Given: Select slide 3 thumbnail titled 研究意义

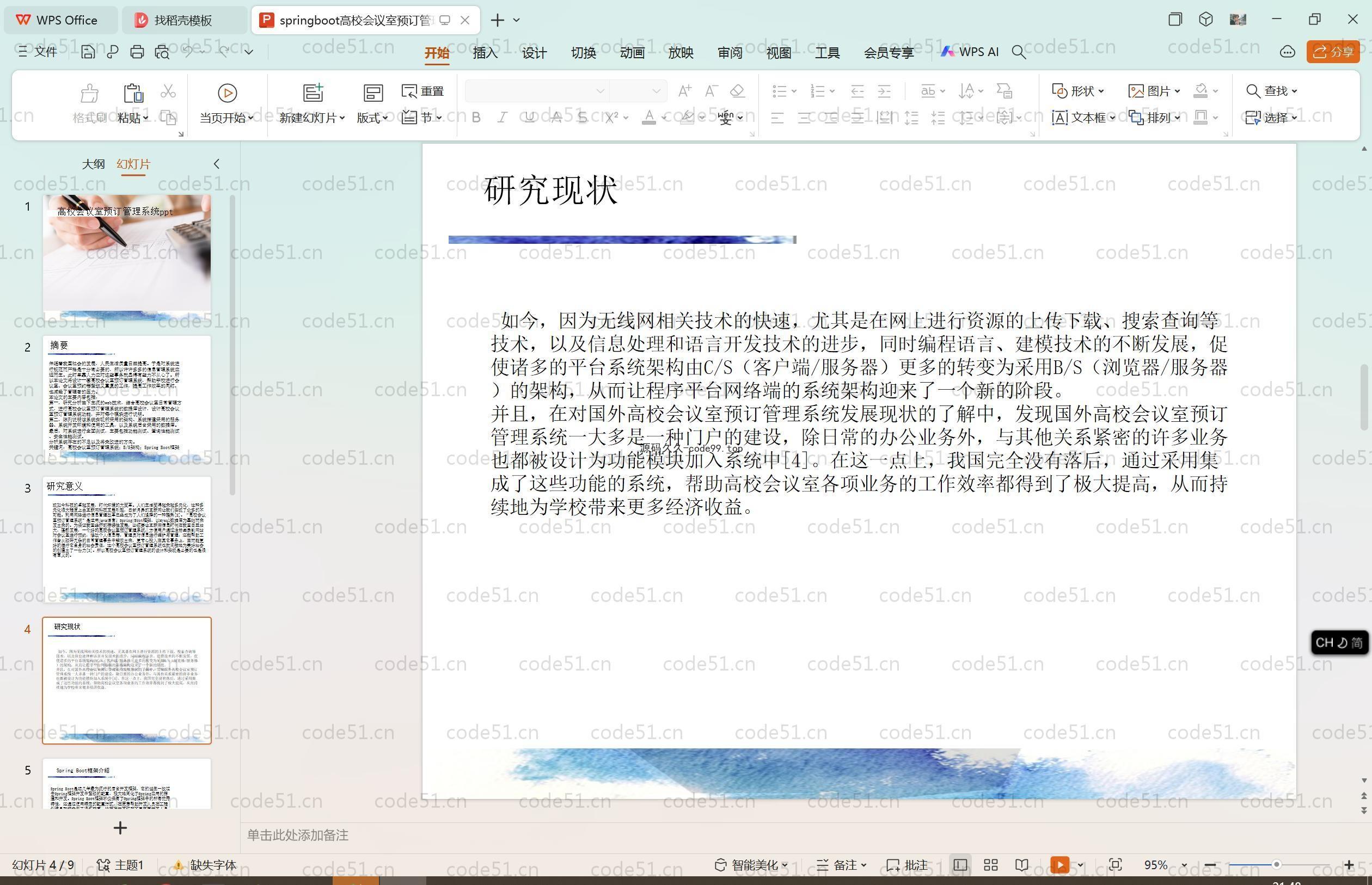Looking at the screenshot, I should [126, 539].
